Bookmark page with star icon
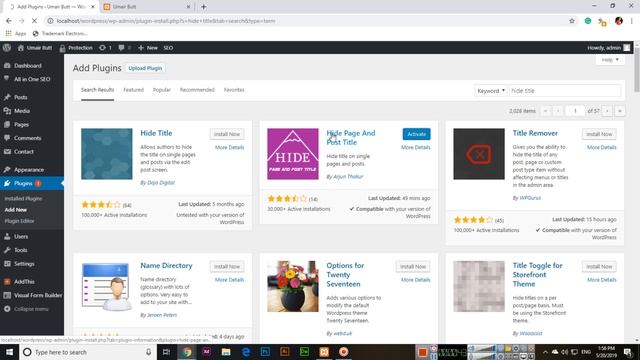640x360 pixels. point(572,21)
